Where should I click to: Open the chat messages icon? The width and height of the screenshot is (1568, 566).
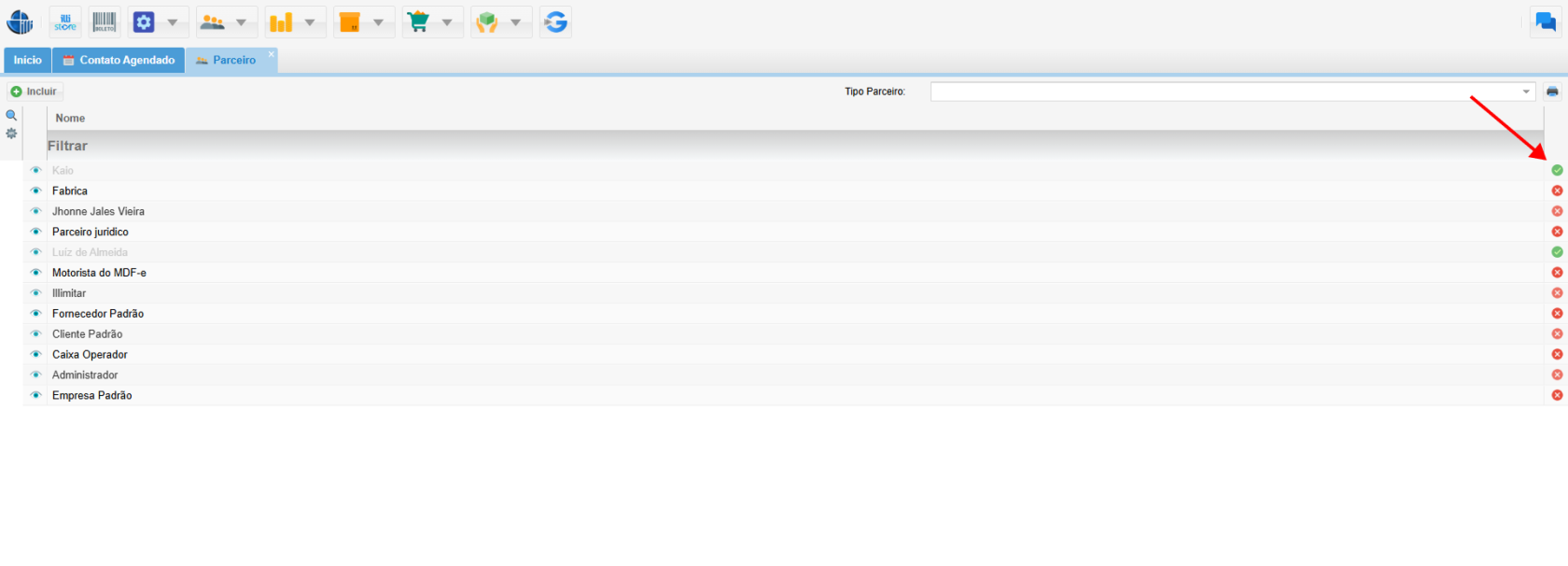tap(1546, 22)
